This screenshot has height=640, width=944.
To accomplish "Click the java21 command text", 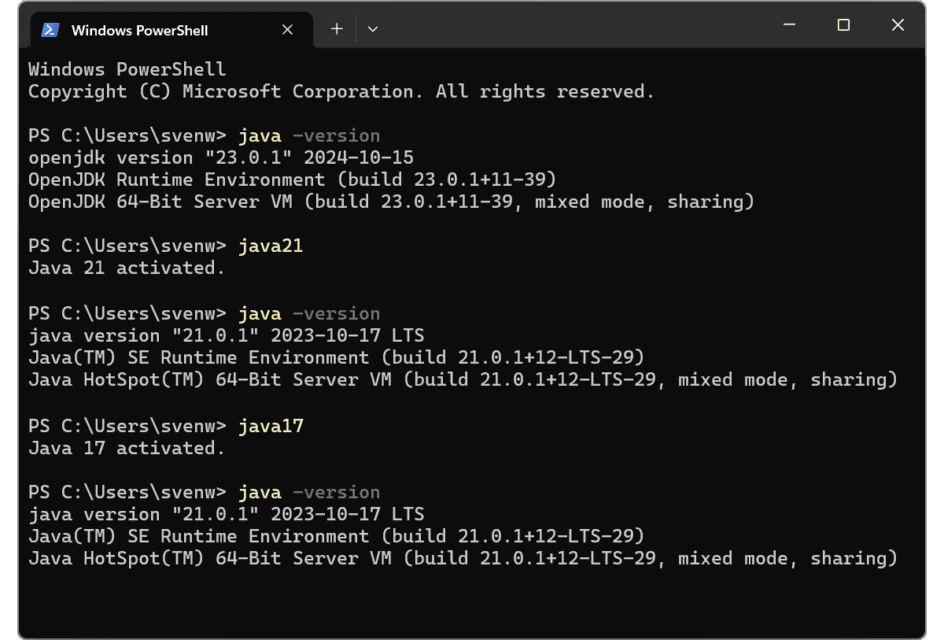I will tap(270, 245).
